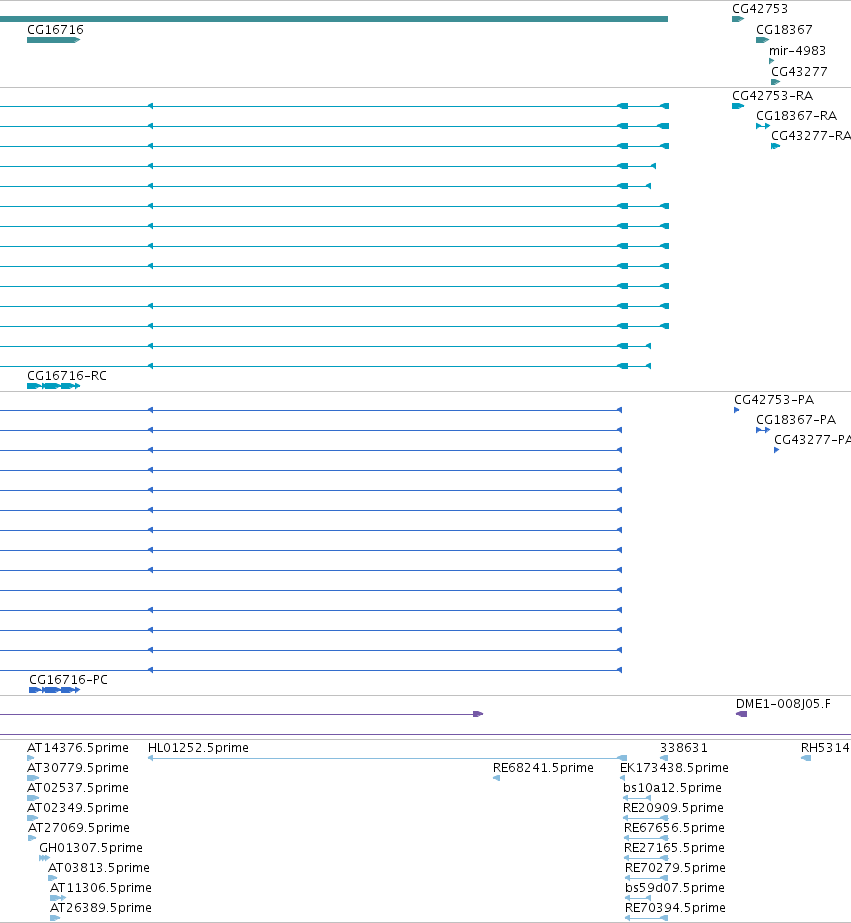Click the CG42753-RA transcript label
This screenshot has height=923, width=851.
[772, 96]
